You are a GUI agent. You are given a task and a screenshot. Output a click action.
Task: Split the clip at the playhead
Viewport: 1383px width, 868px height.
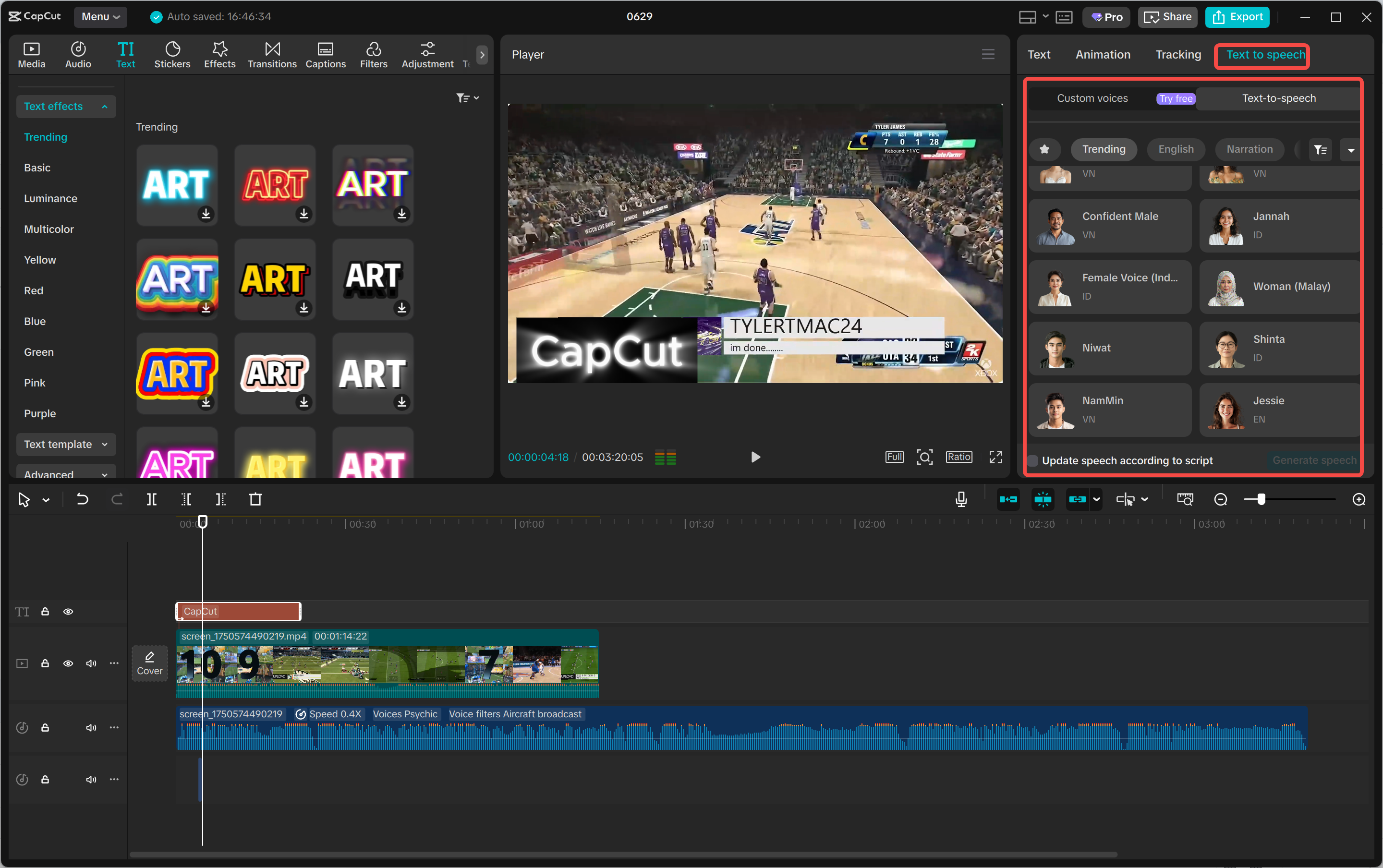point(152,499)
